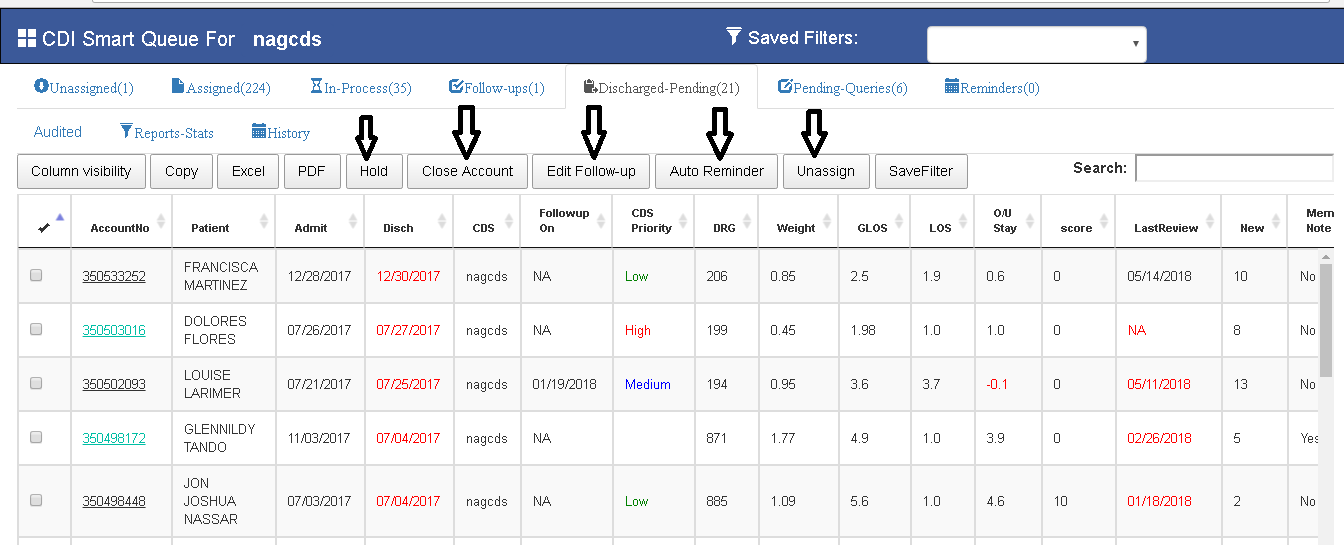
Task: Click the Unassigned tab icon
Action: pyautogui.click(x=41, y=86)
